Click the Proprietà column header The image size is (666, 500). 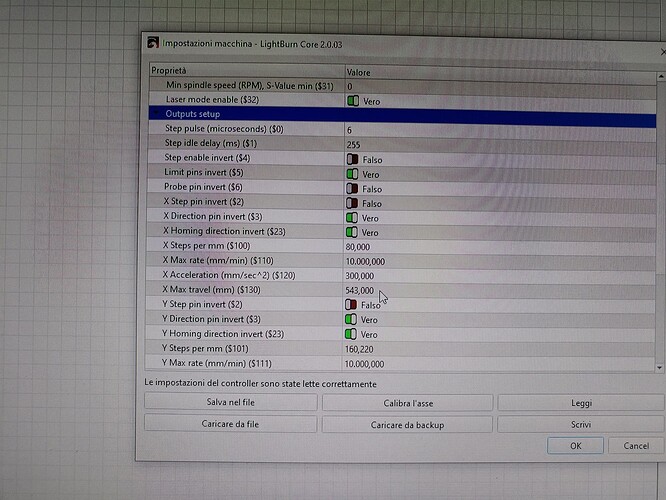[245, 71]
